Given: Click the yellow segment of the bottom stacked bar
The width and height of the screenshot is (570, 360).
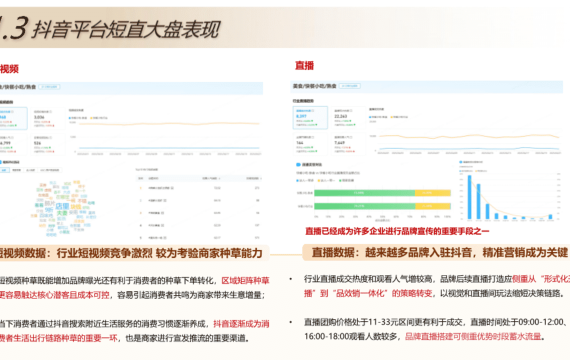Looking at the screenshot, I should tap(433, 206).
